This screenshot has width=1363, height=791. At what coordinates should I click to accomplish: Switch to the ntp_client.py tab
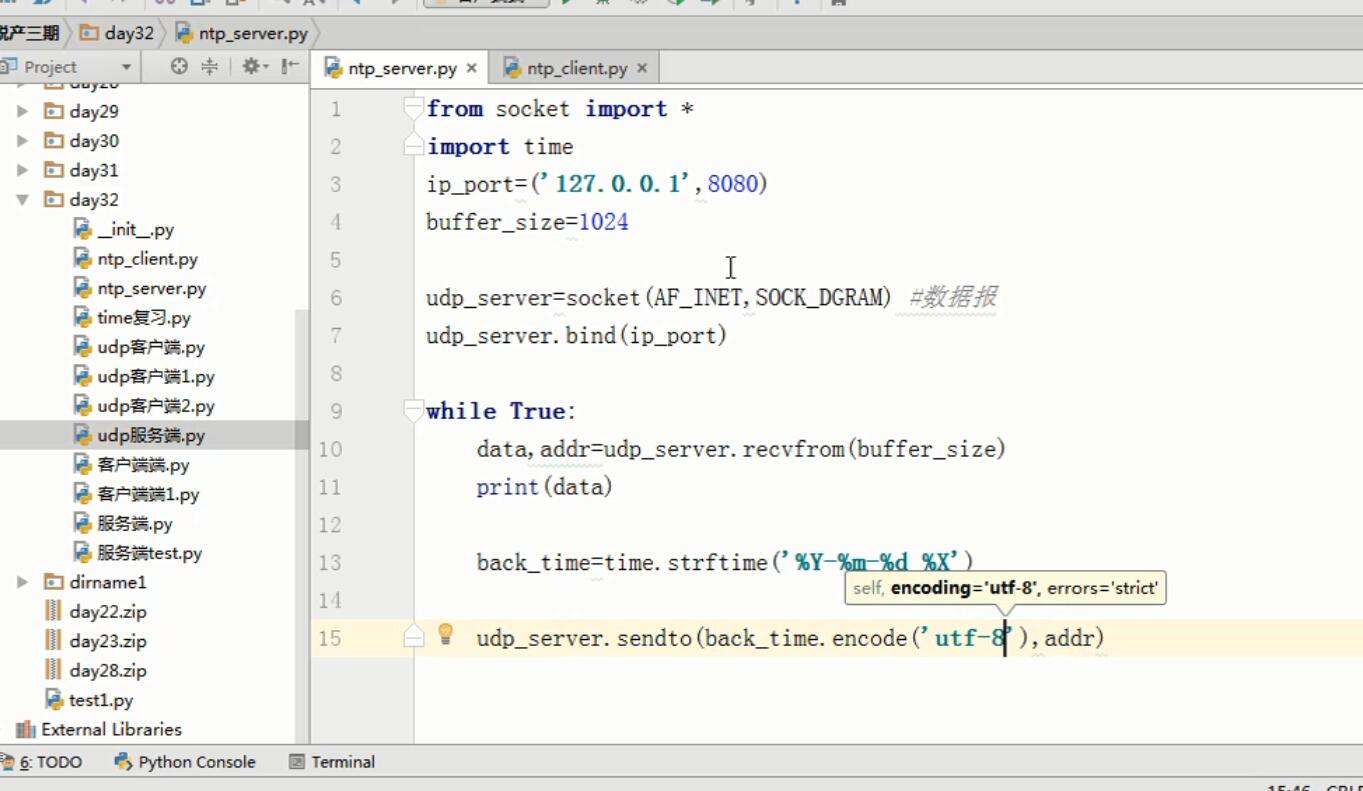pyautogui.click(x=576, y=68)
